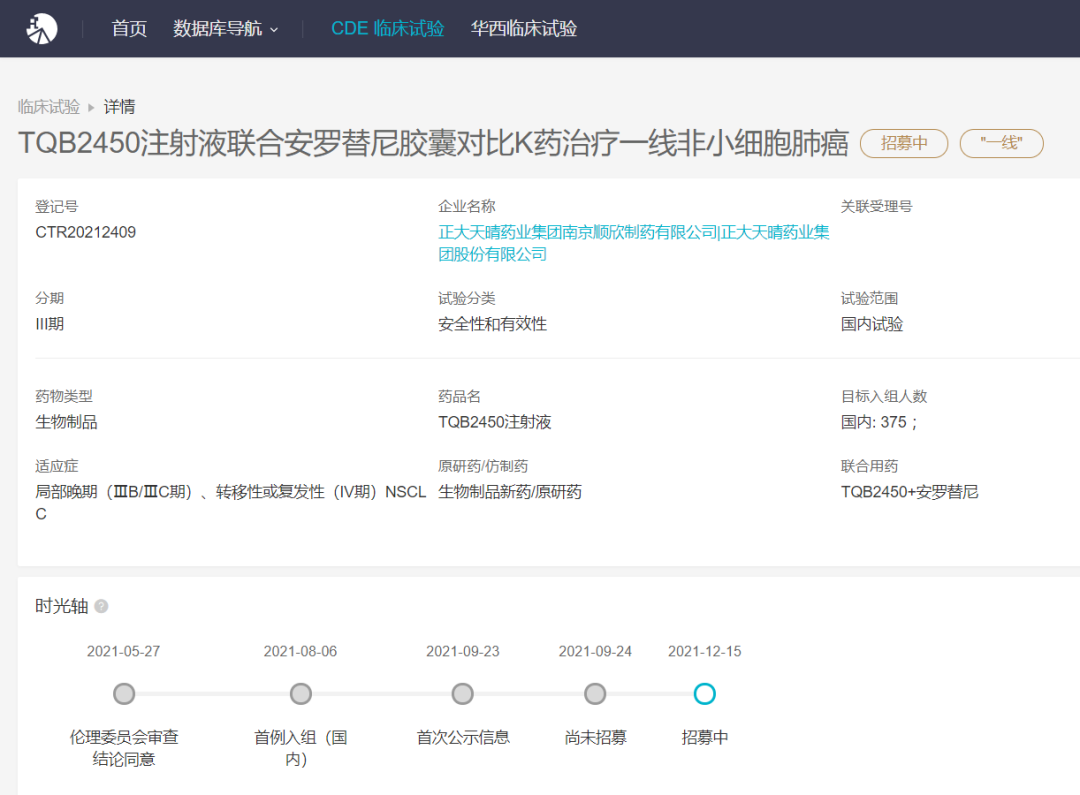Select the 国内试验 trial scope value

point(872,324)
